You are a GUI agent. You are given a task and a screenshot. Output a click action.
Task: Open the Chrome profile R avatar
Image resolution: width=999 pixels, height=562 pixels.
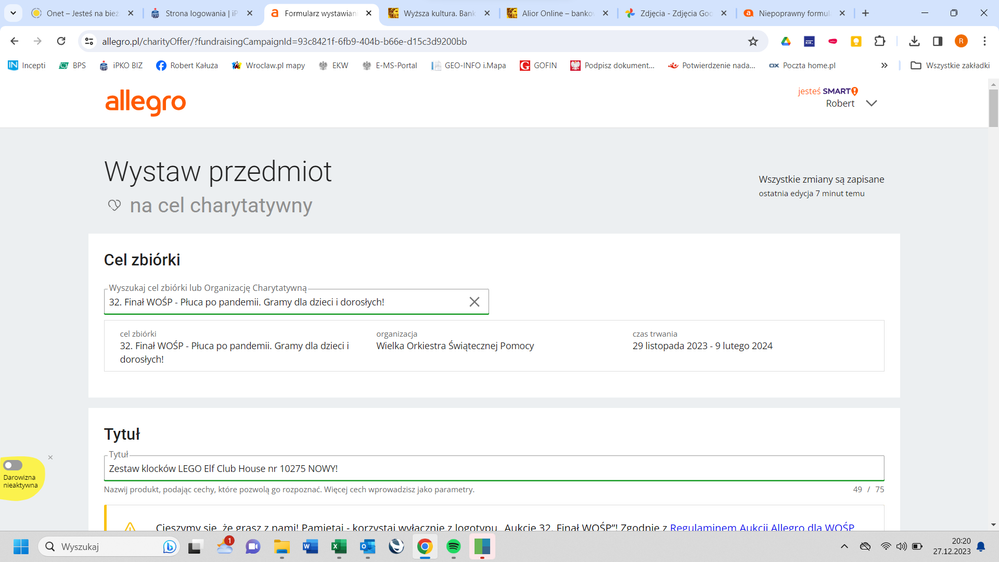(961, 41)
